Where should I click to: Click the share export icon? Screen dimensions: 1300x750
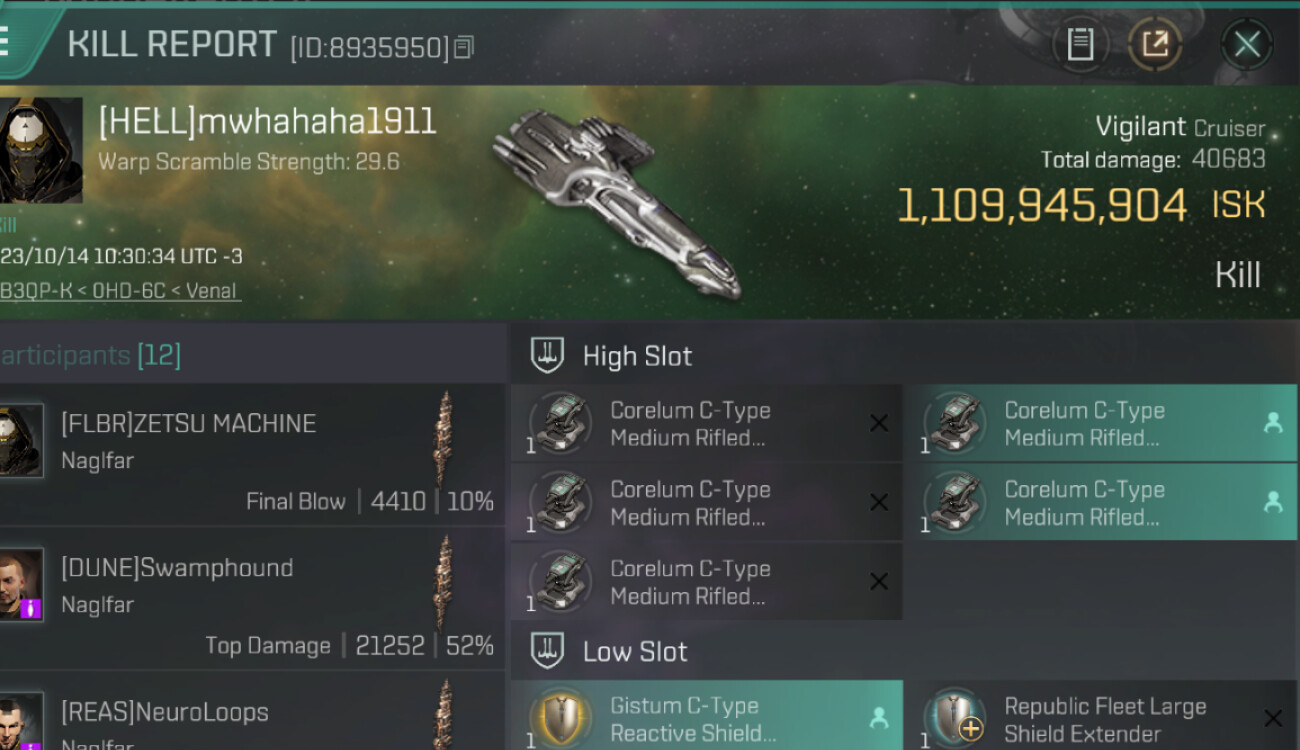(1155, 44)
